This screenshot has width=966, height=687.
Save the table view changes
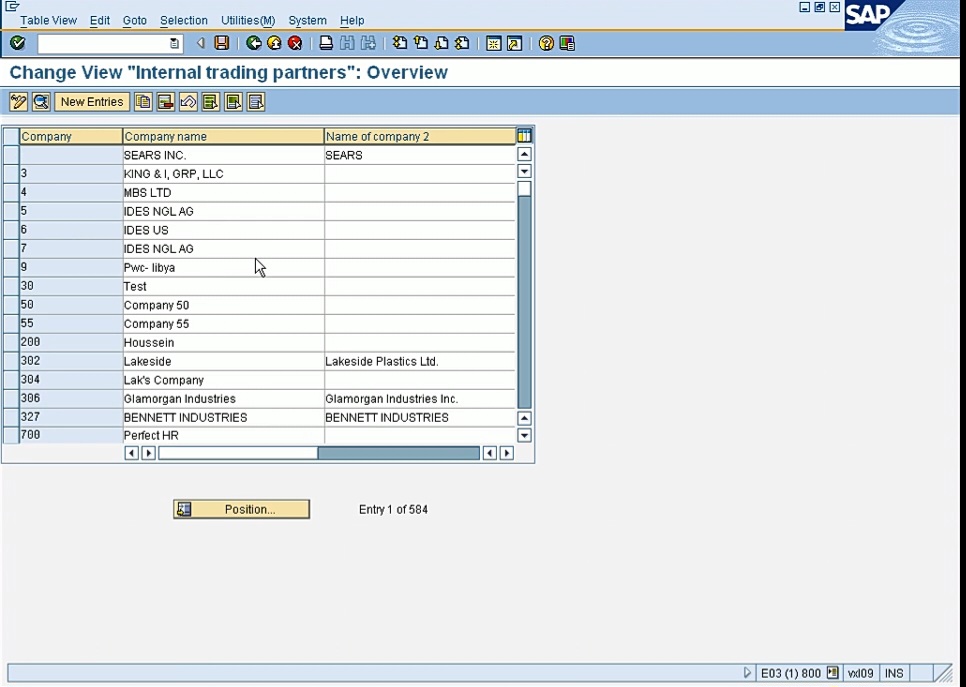222,43
